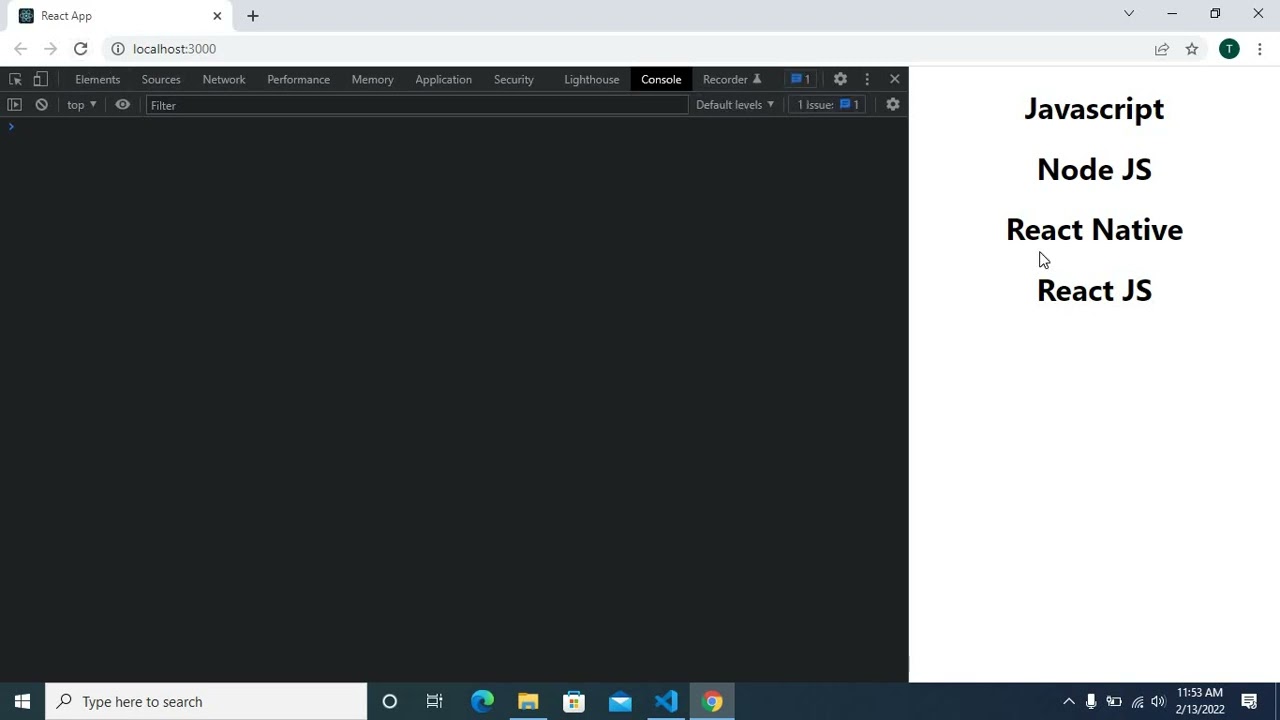1280x720 pixels.
Task: Switch to the Lighthouse tab
Action: [x=591, y=79]
